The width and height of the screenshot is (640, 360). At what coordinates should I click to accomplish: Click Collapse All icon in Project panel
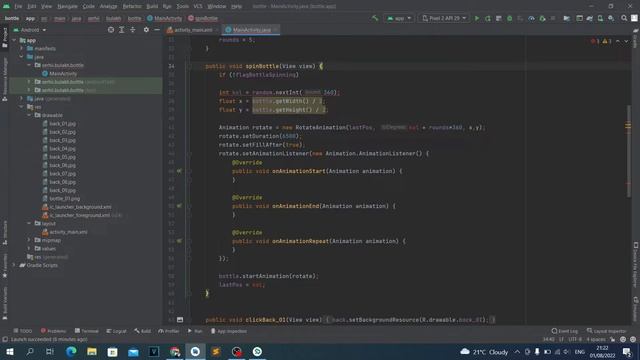[133, 30]
